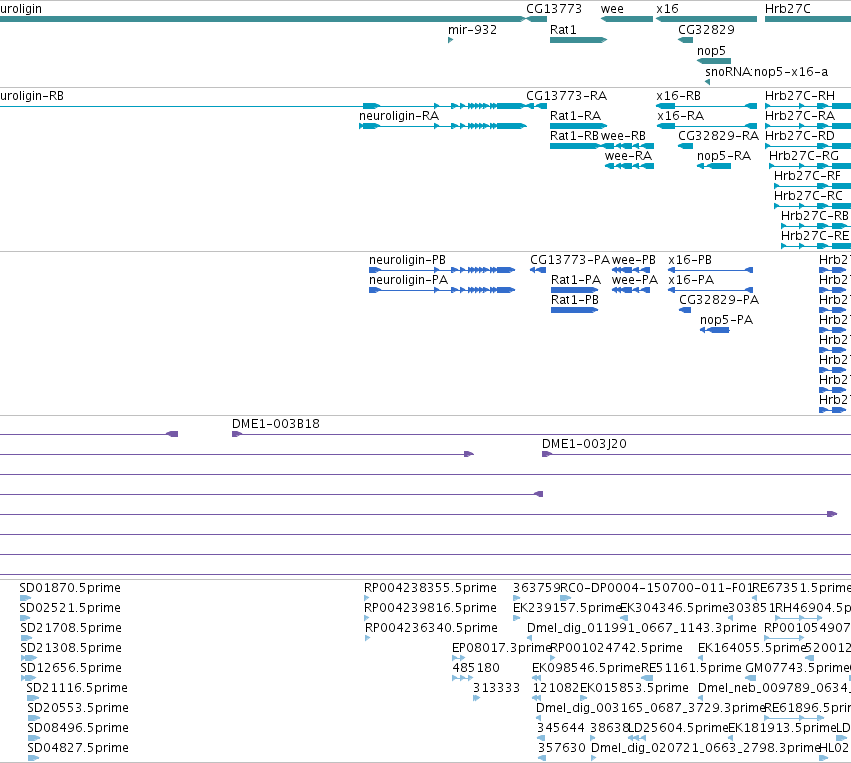Open the wee-RB transcript

point(629,146)
